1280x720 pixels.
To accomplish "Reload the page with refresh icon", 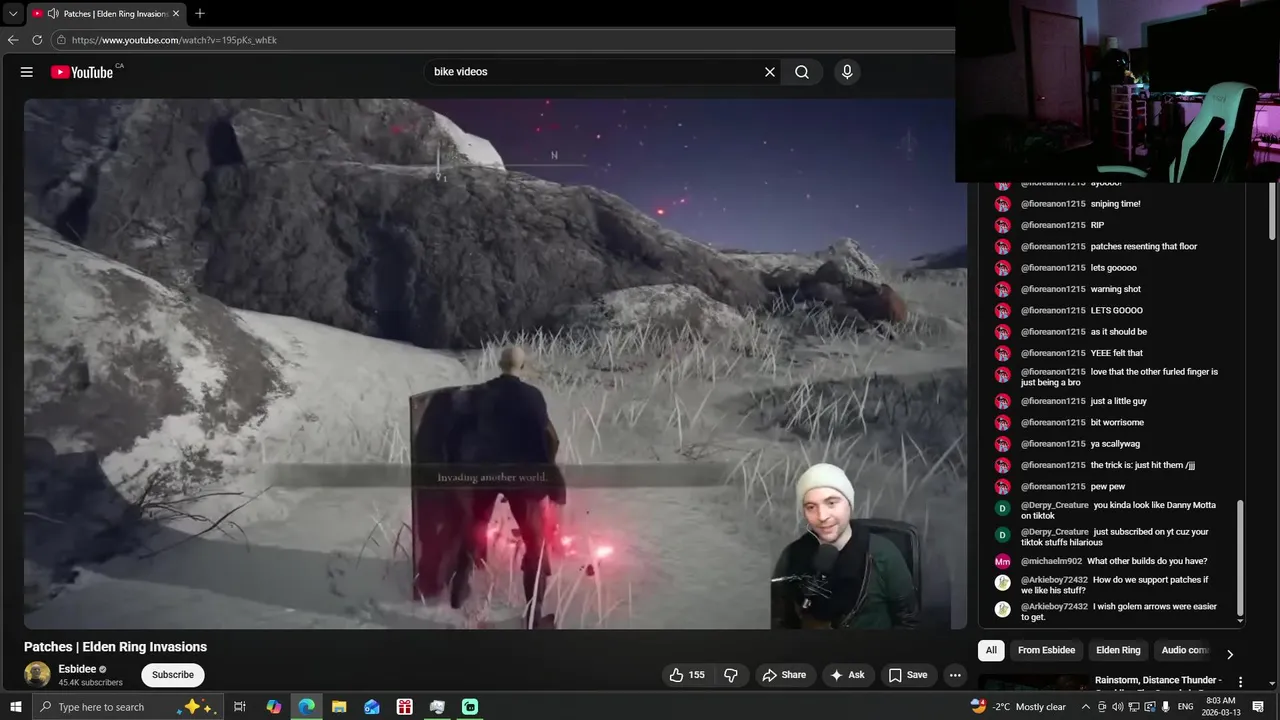I will pyautogui.click(x=37, y=40).
